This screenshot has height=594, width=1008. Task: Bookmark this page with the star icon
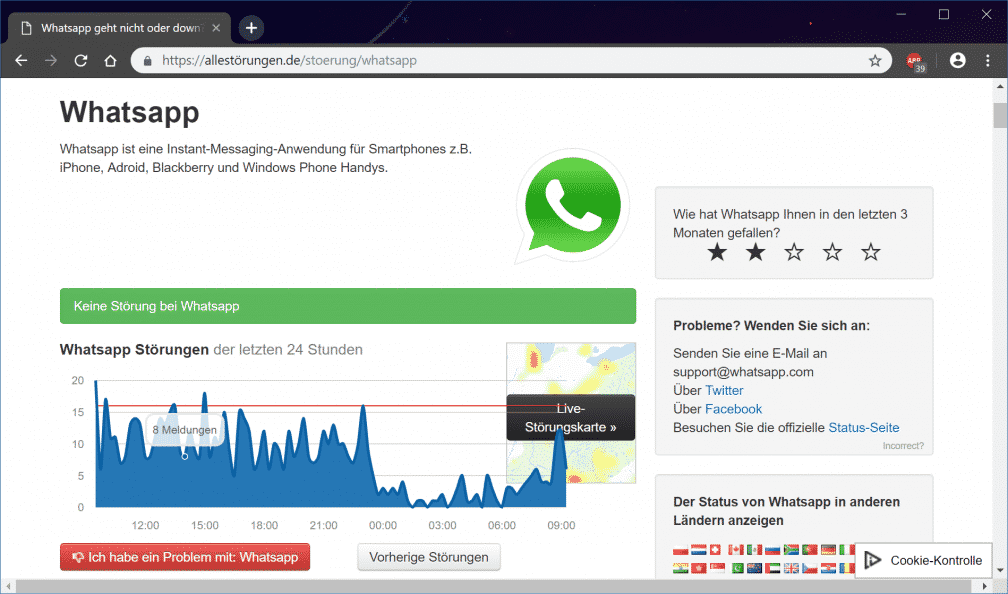click(875, 61)
